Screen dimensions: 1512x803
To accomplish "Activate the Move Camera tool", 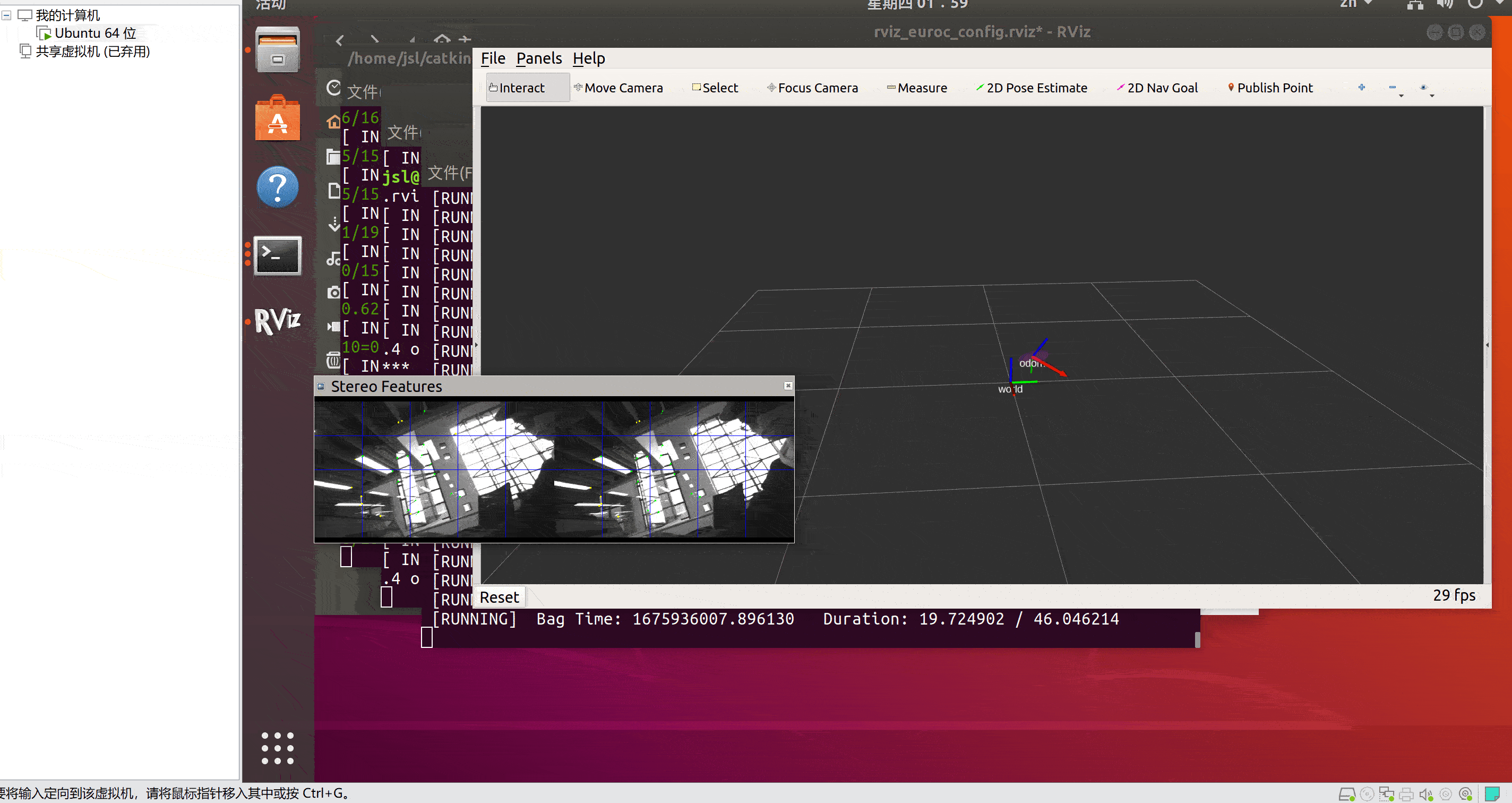I will click(x=618, y=88).
